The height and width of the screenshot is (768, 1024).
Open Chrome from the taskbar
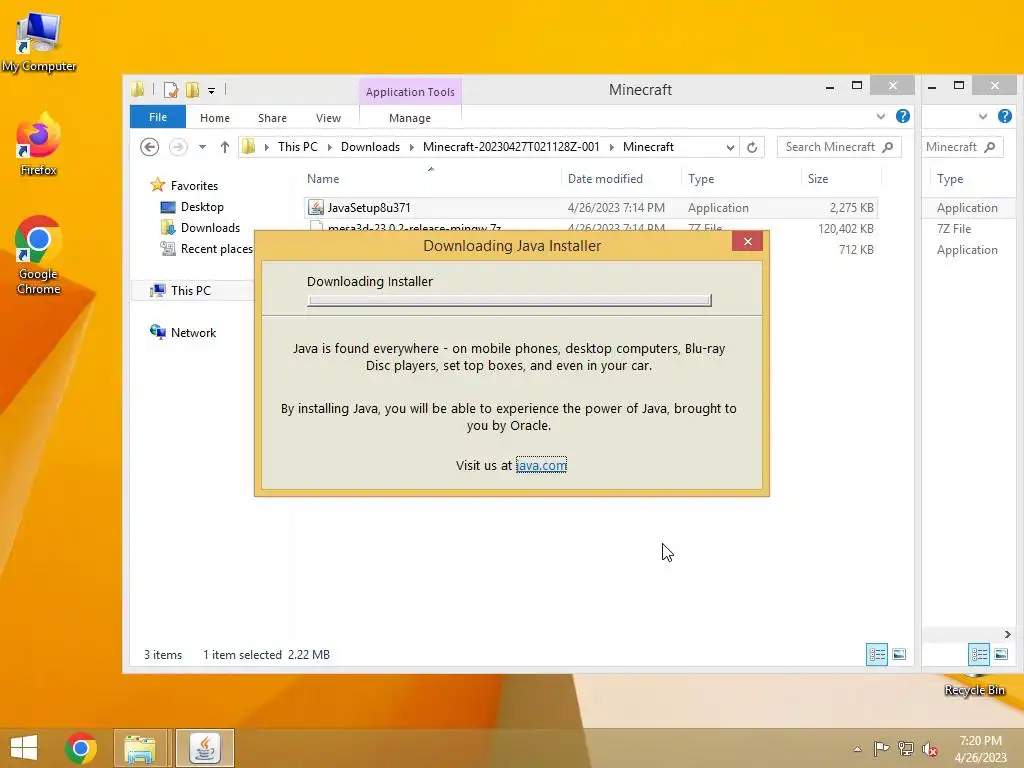[81, 748]
